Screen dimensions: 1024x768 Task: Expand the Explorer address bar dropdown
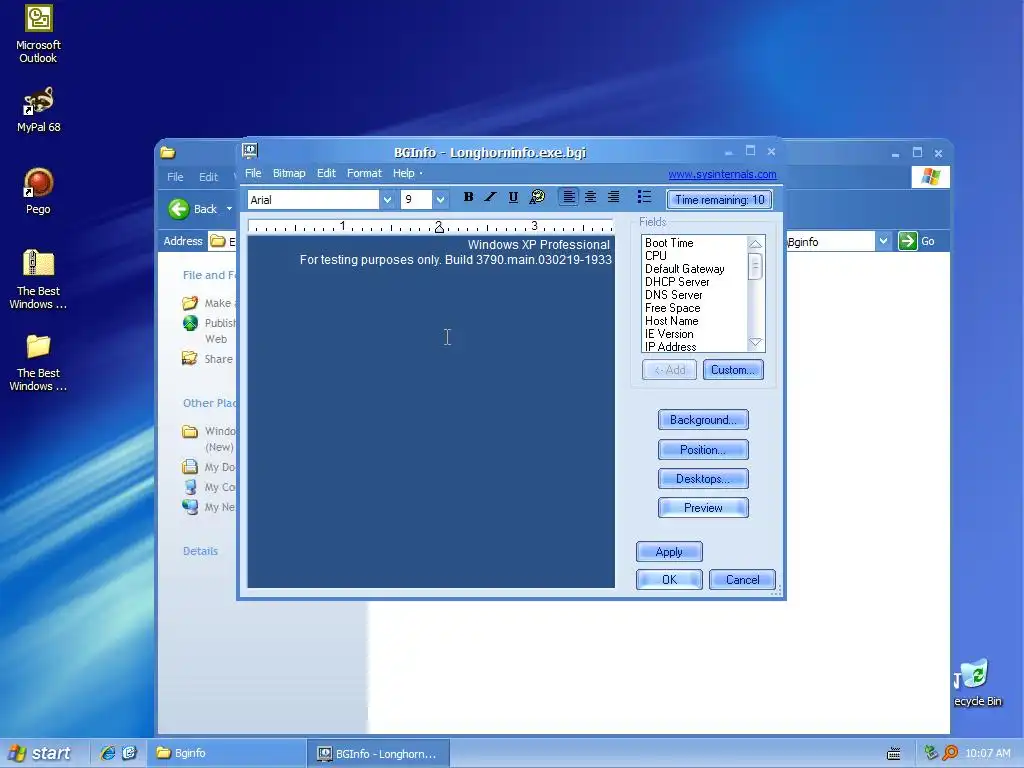tap(883, 241)
